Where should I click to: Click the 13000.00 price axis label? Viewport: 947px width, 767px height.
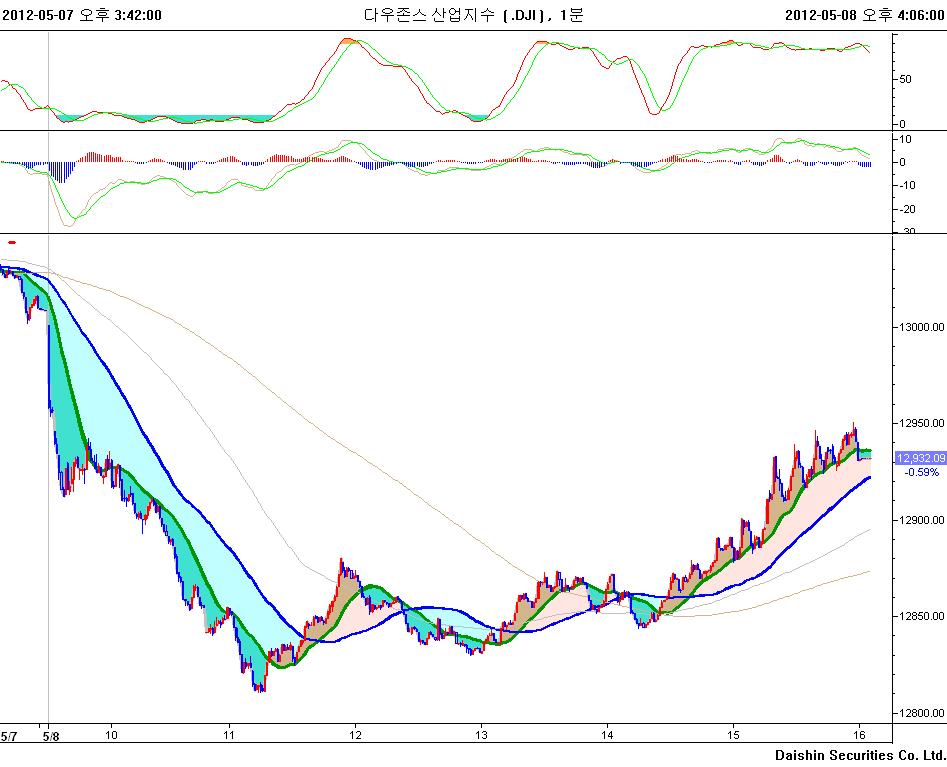coord(920,327)
